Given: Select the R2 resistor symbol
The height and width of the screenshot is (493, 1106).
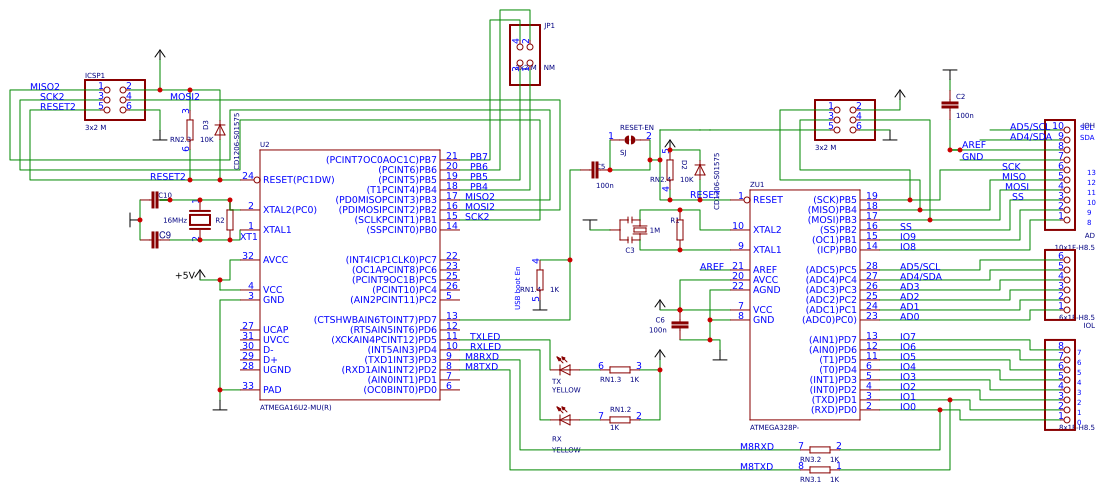Looking at the screenshot, I should [x=230, y=220].
